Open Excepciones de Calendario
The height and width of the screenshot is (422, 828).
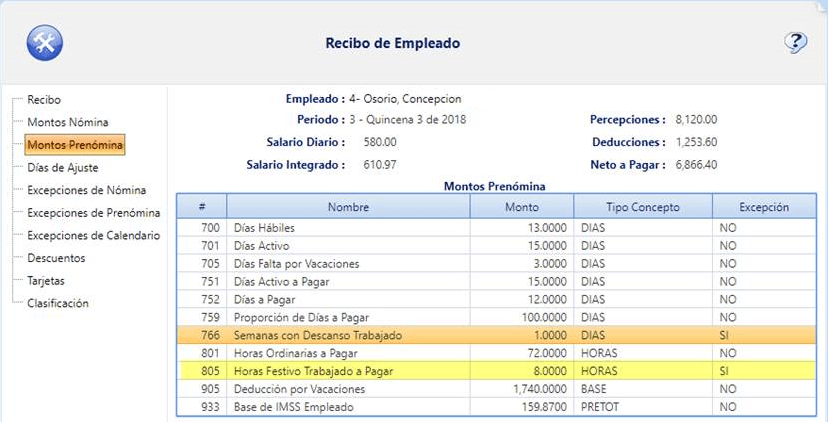pos(93,236)
